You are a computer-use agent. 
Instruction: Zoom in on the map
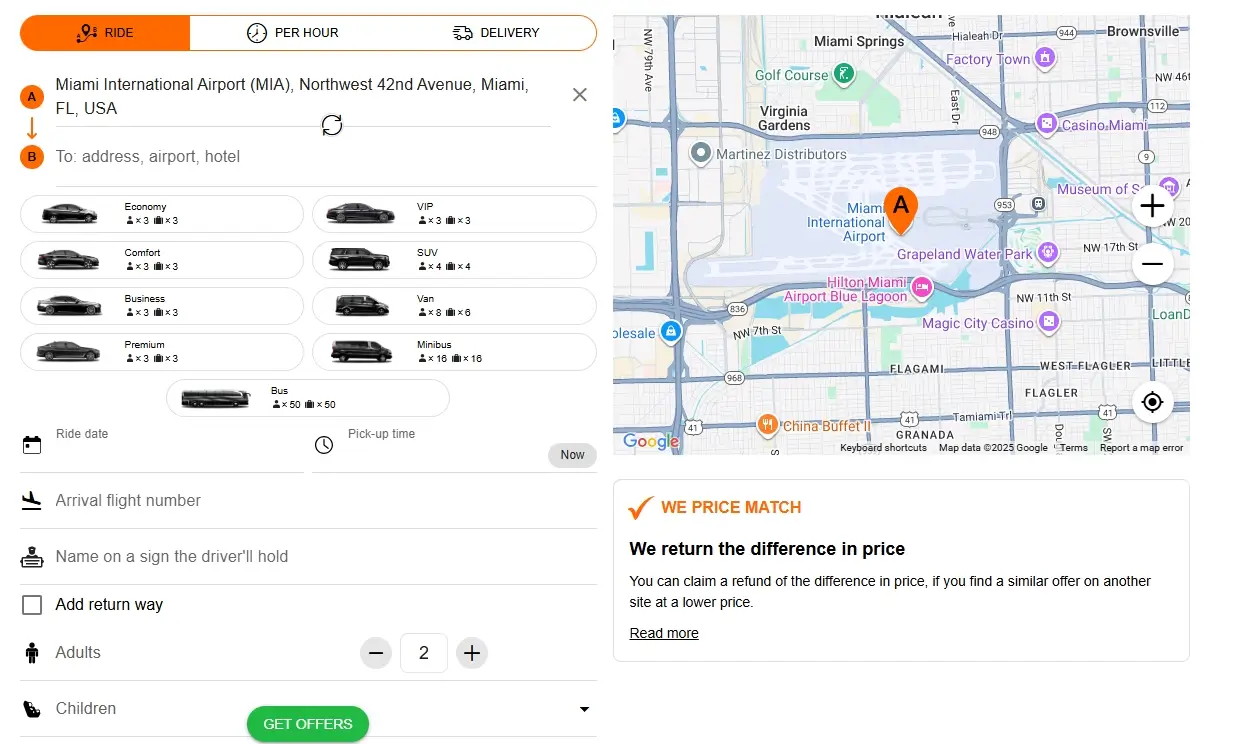click(x=1152, y=206)
